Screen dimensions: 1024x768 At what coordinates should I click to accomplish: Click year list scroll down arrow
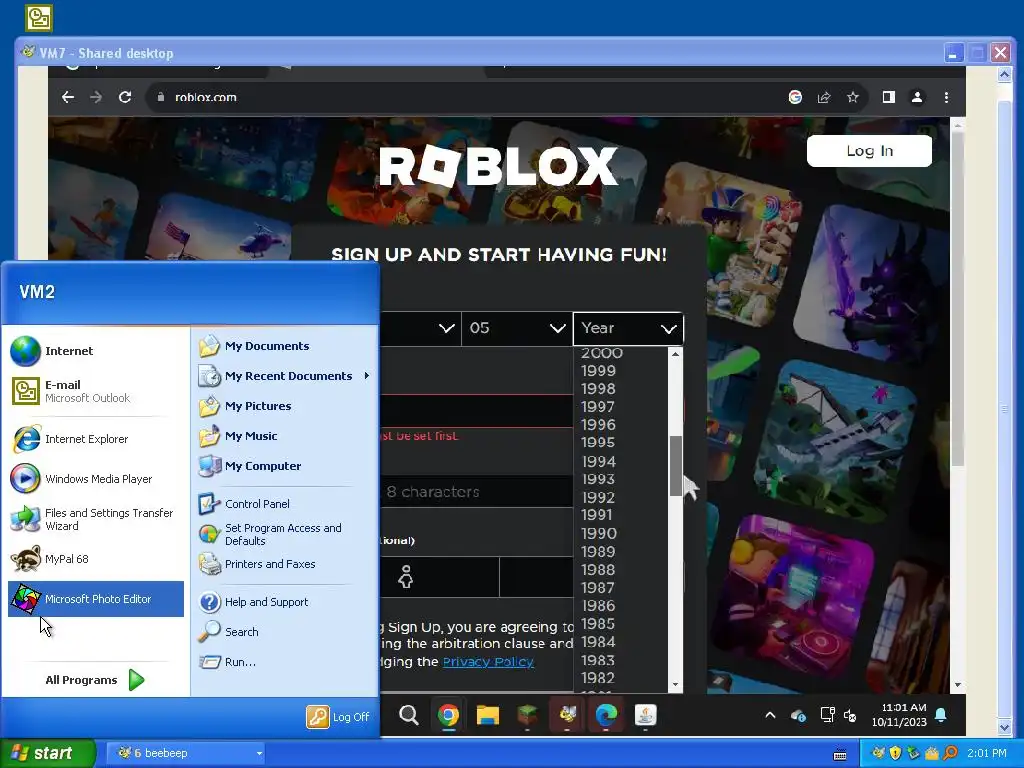click(x=676, y=685)
